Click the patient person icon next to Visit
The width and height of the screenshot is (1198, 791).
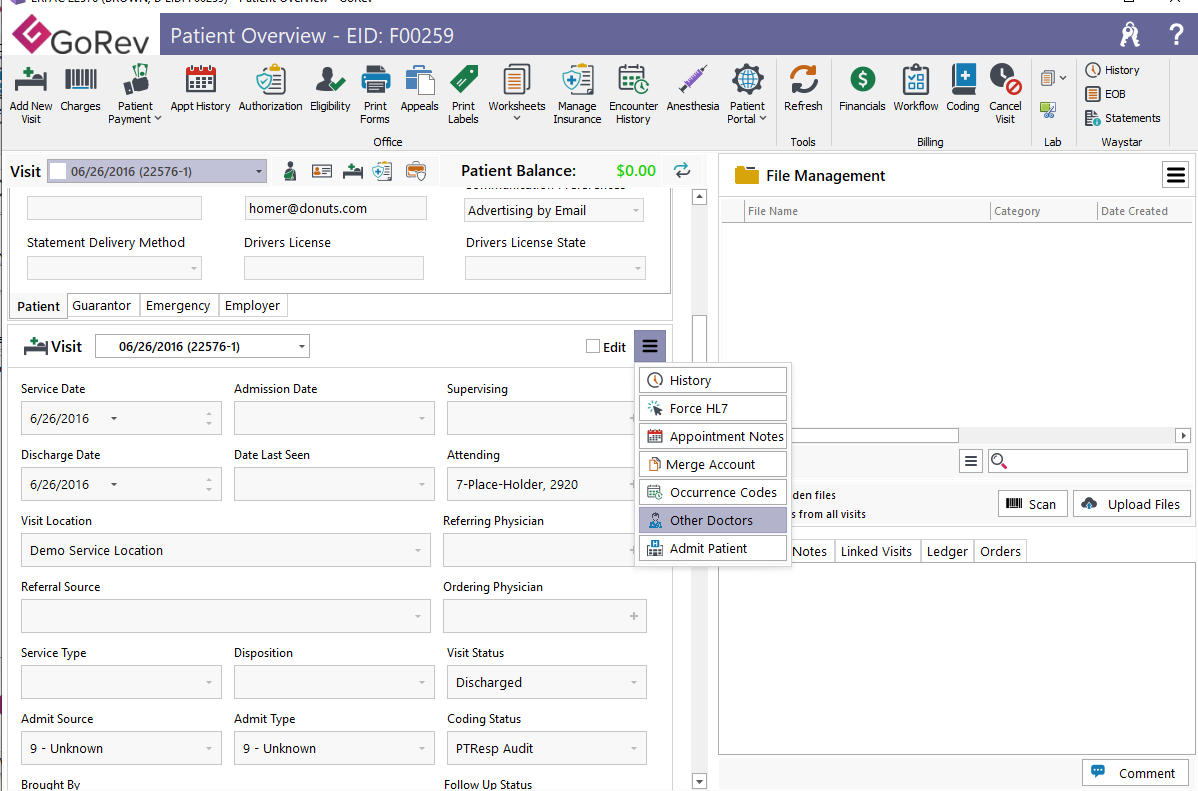tap(290, 171)
